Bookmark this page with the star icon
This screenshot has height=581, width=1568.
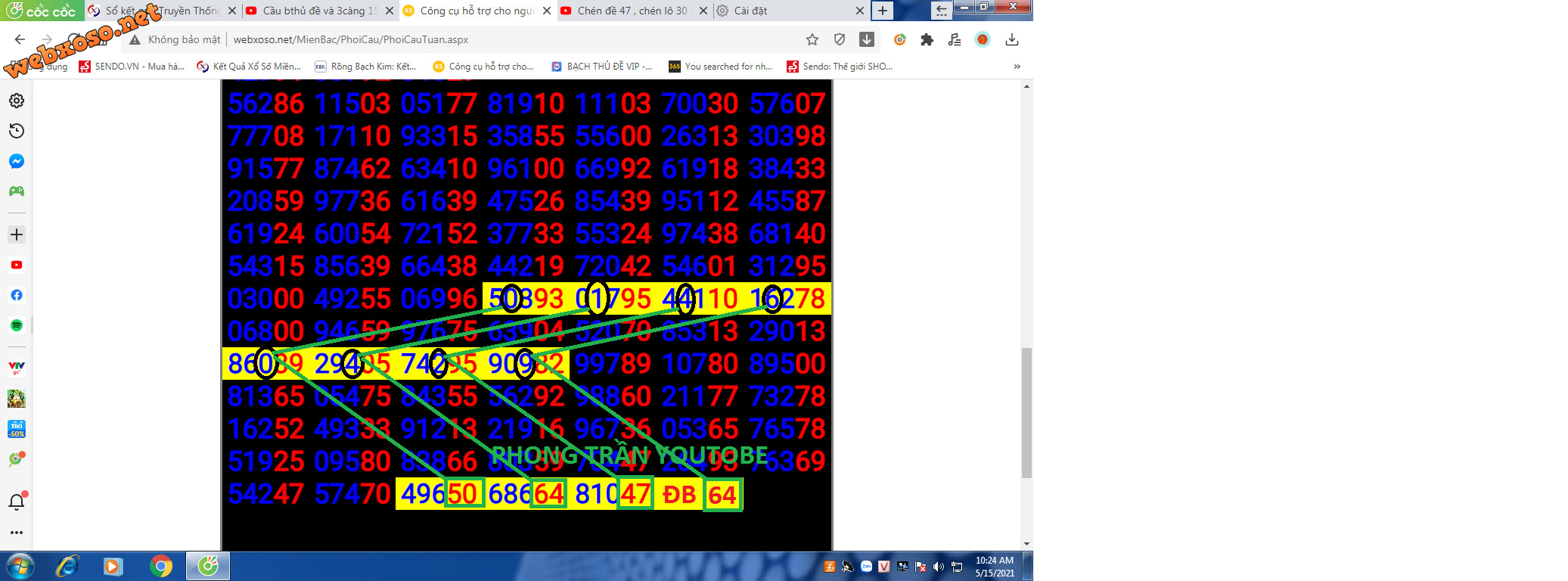point(812,39)
